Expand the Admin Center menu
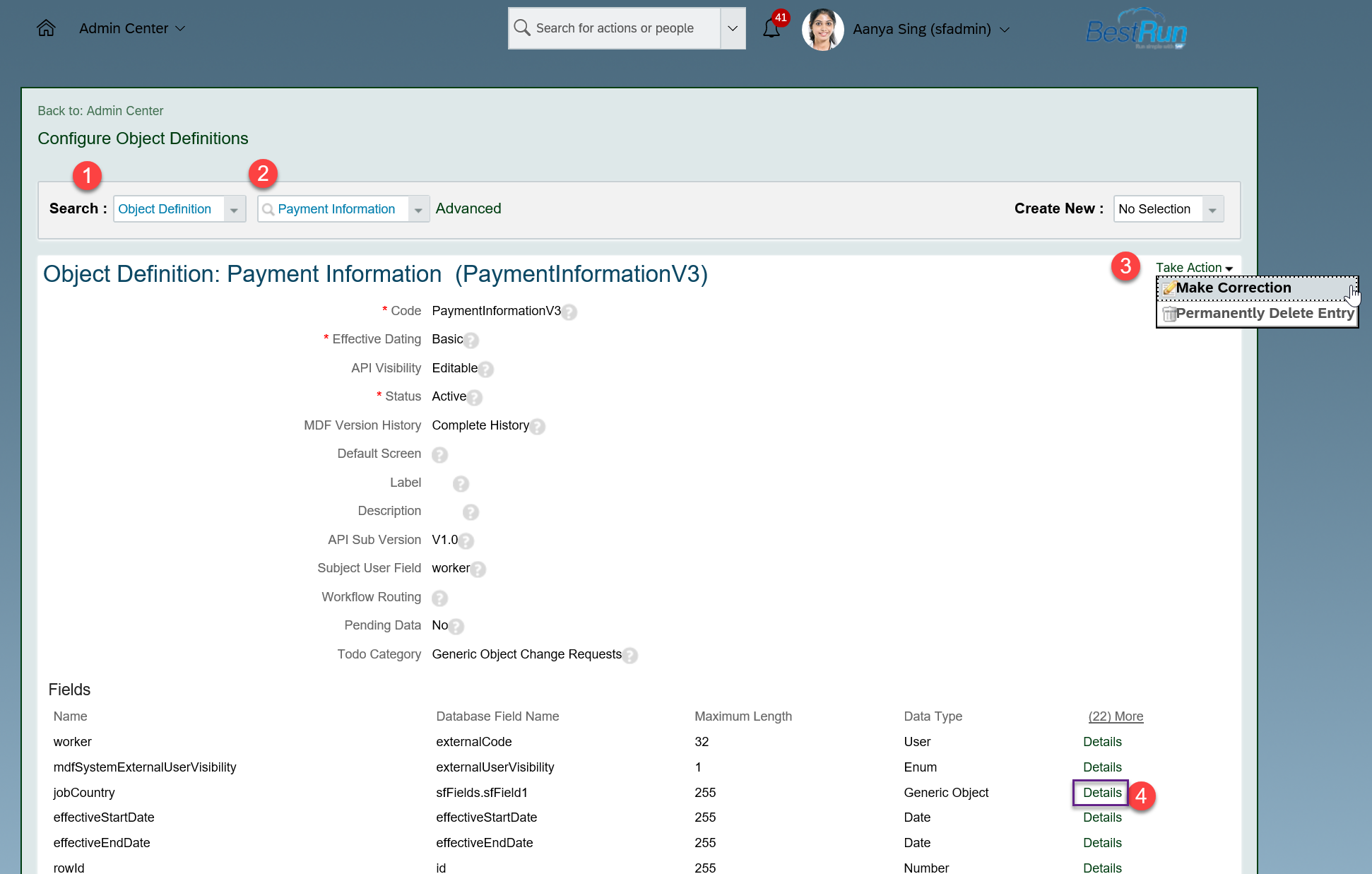 [131, 28]
